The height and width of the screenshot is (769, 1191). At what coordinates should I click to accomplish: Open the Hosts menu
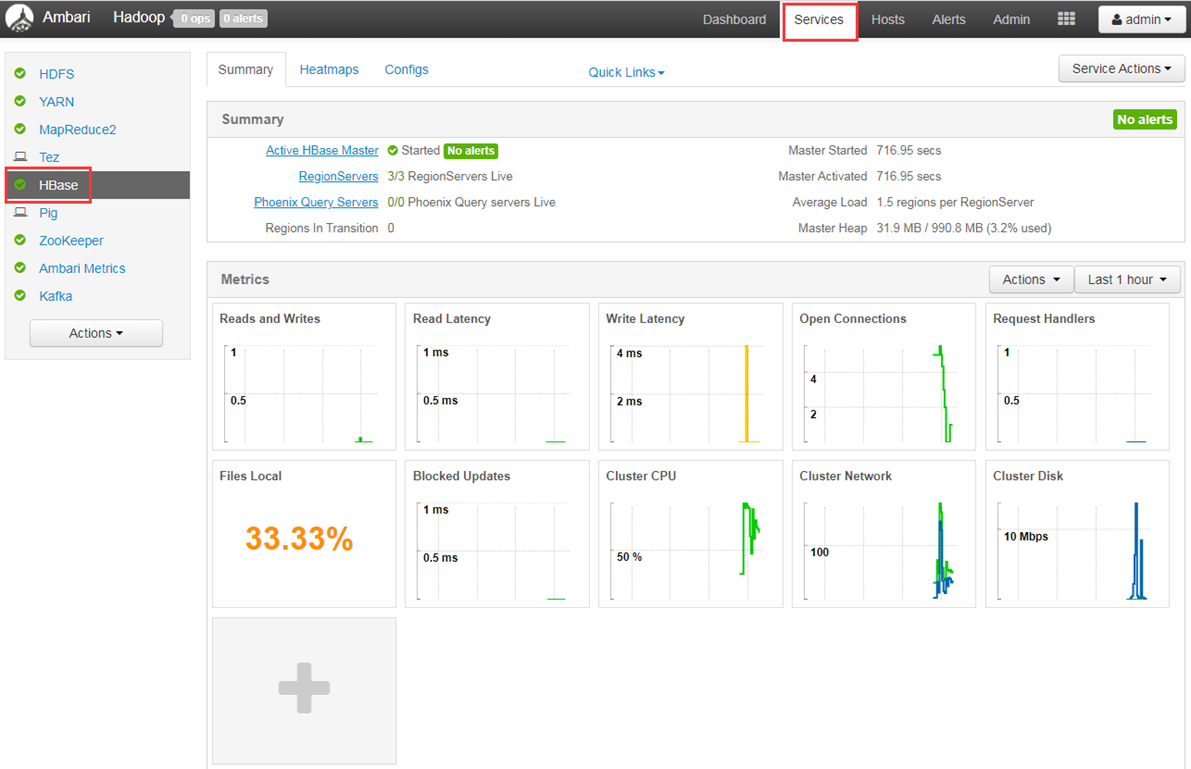click(887, 20)
